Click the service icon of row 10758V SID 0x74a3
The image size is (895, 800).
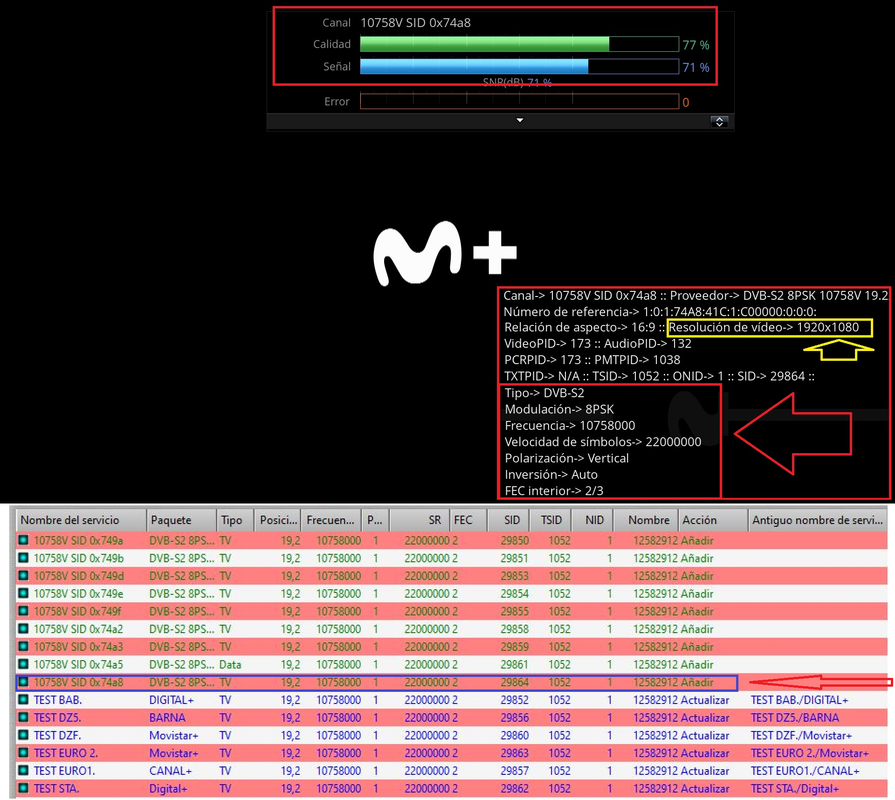coord(23,646)
